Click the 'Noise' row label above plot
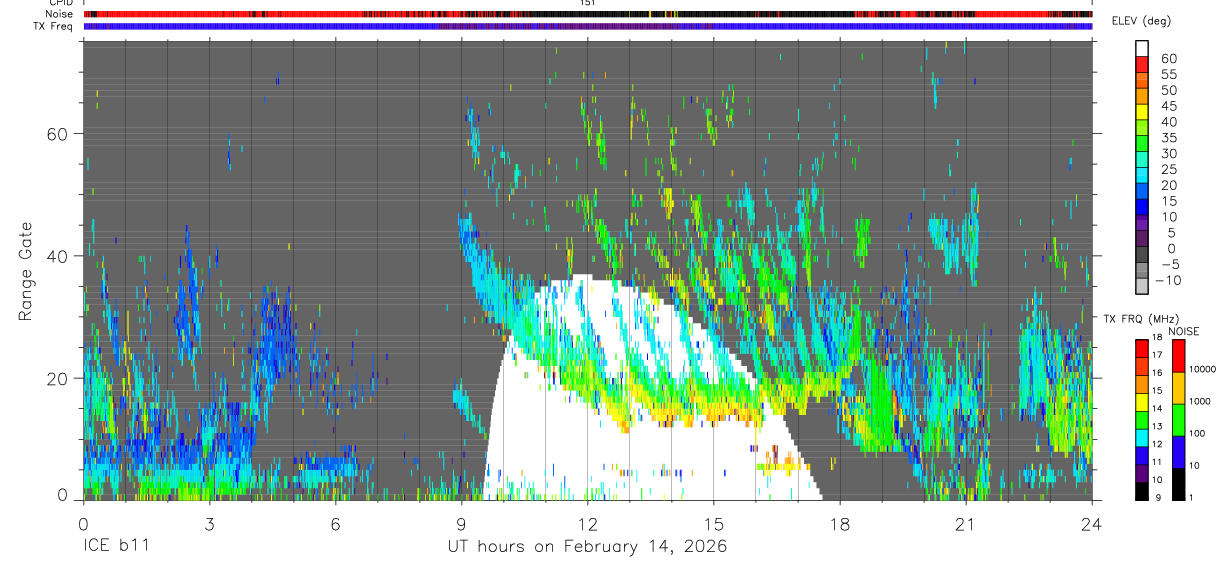Viewport: 1228px width, 567px height. click(x=59, y=14)
